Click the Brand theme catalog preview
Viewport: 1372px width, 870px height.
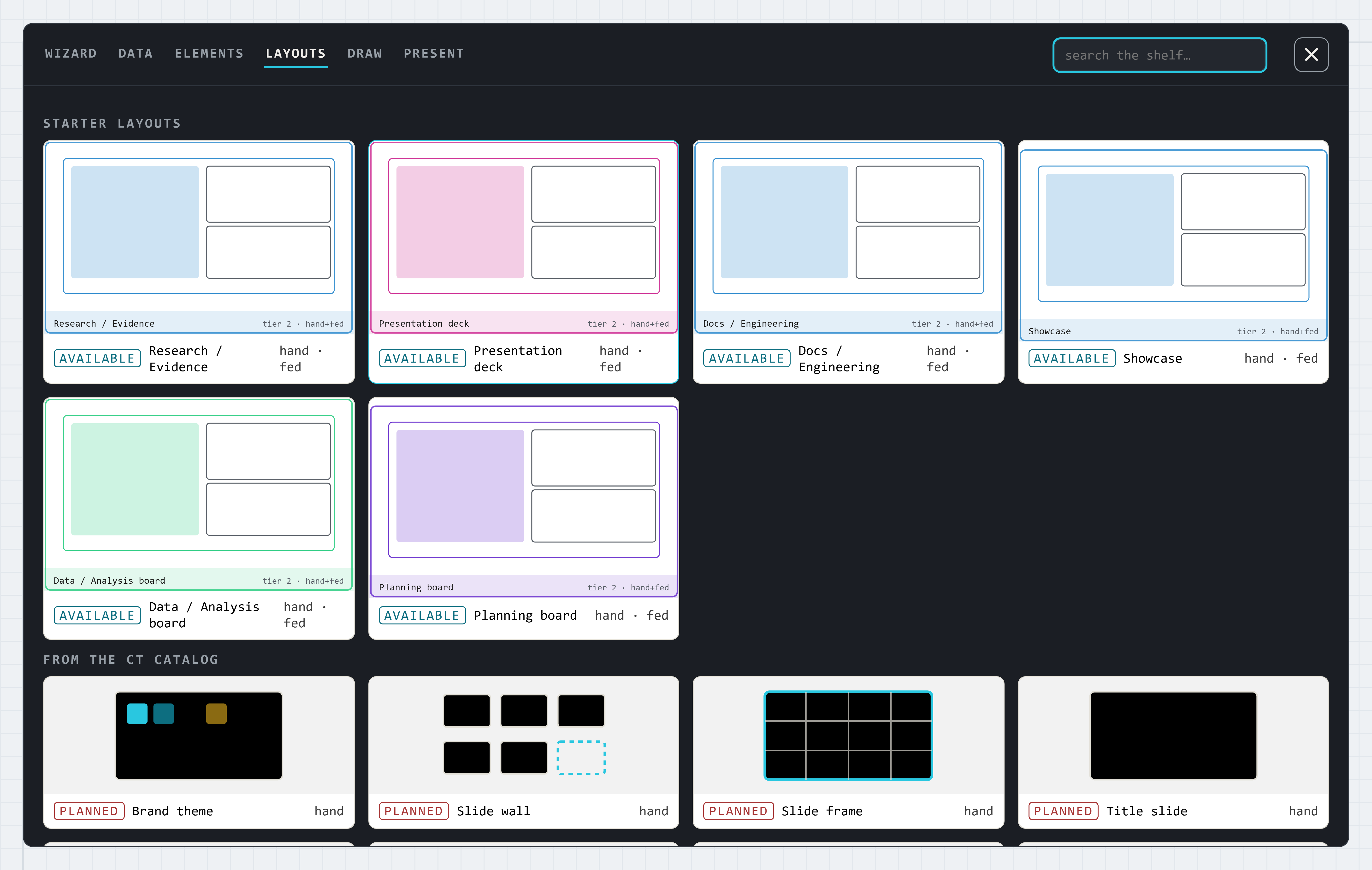click(199, 735)
